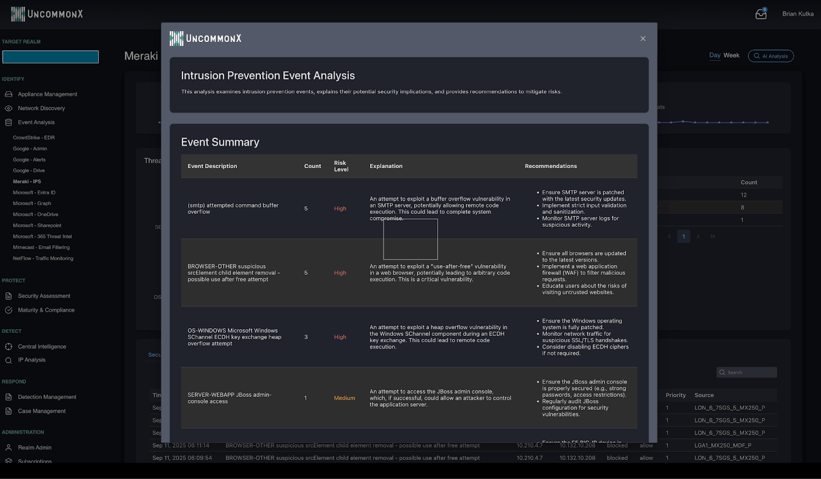Viewport: 821px width, 479px height.
Task: Click the Central Intelligence icon
Action: tap(9, 346)
